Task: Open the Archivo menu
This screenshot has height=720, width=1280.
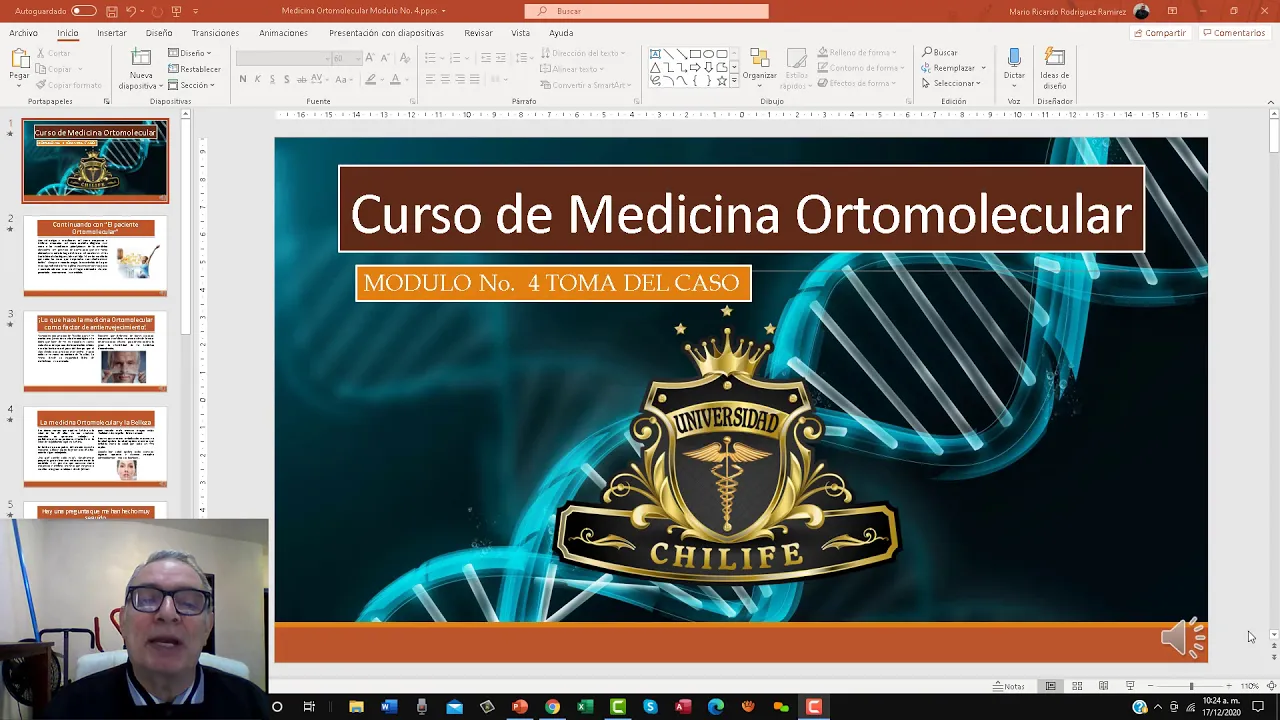Action: coord(23,33)
